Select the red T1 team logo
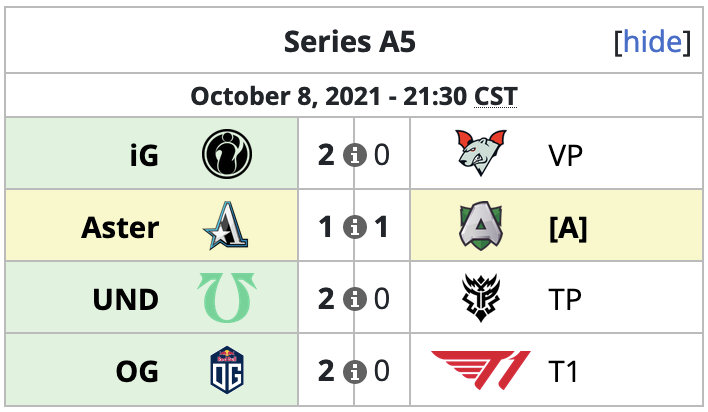The image size is (708, 412). [x=481, y=370]
